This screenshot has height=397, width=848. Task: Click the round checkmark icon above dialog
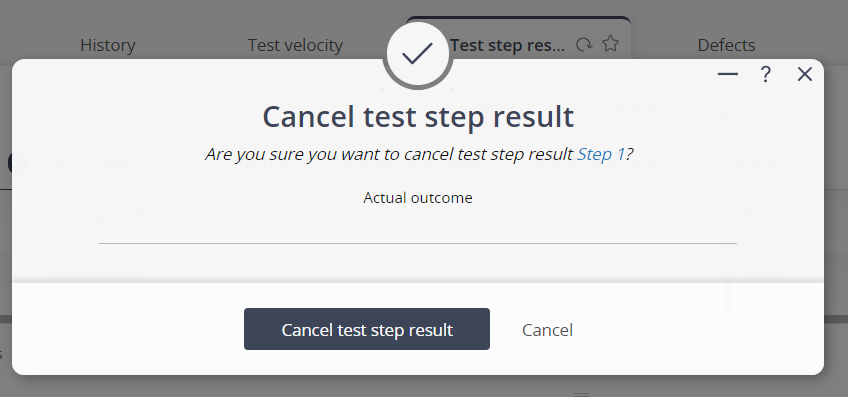(418, 55)
